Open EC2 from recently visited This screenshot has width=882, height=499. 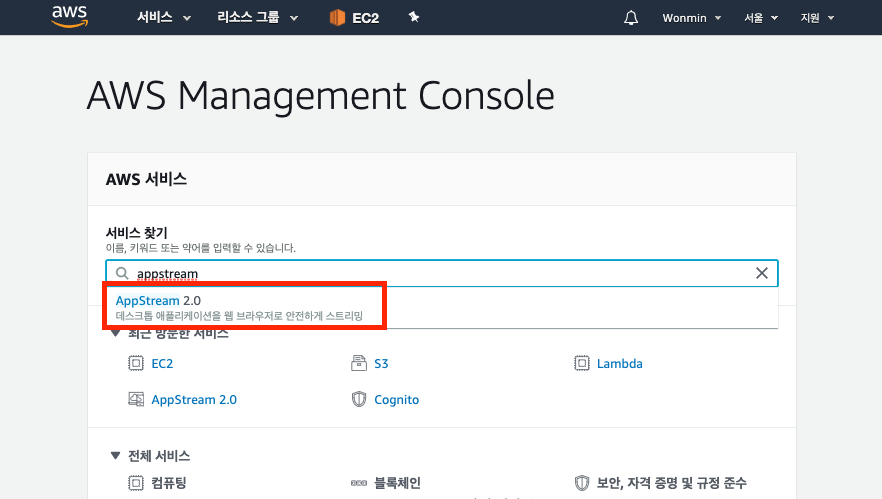pos(162,363)
